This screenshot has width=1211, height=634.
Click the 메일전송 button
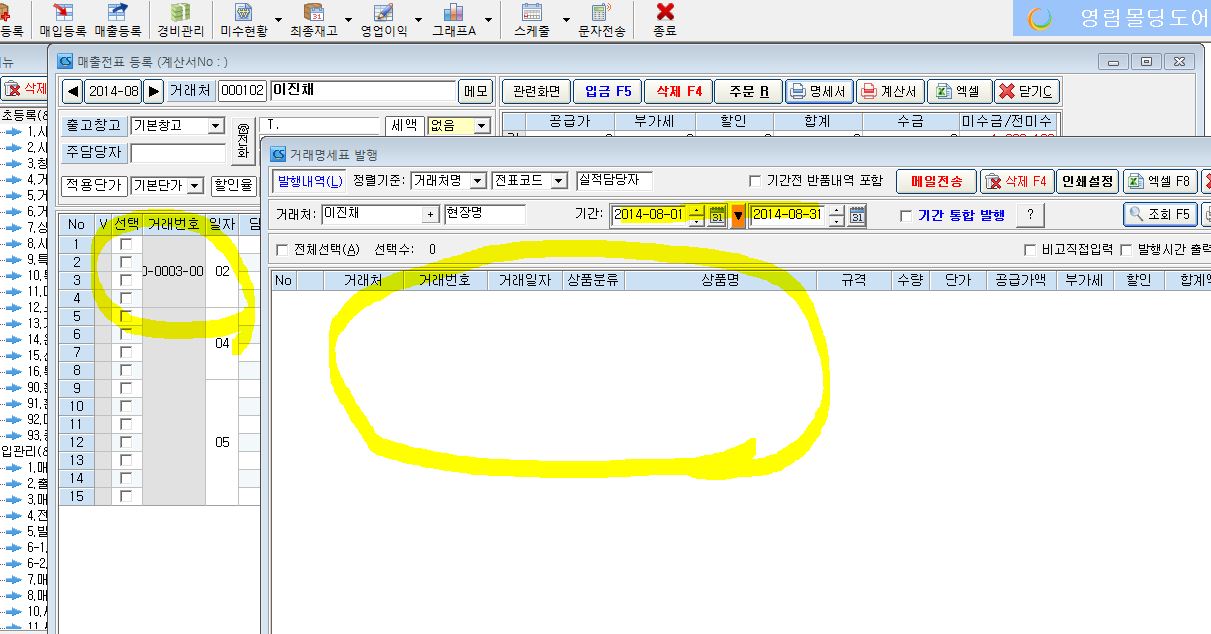[936, 181]
